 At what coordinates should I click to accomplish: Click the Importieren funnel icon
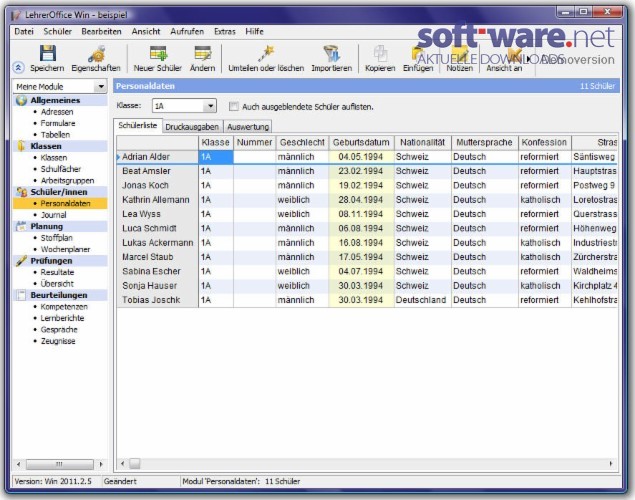pyautogui.click(x=332, y=53)
